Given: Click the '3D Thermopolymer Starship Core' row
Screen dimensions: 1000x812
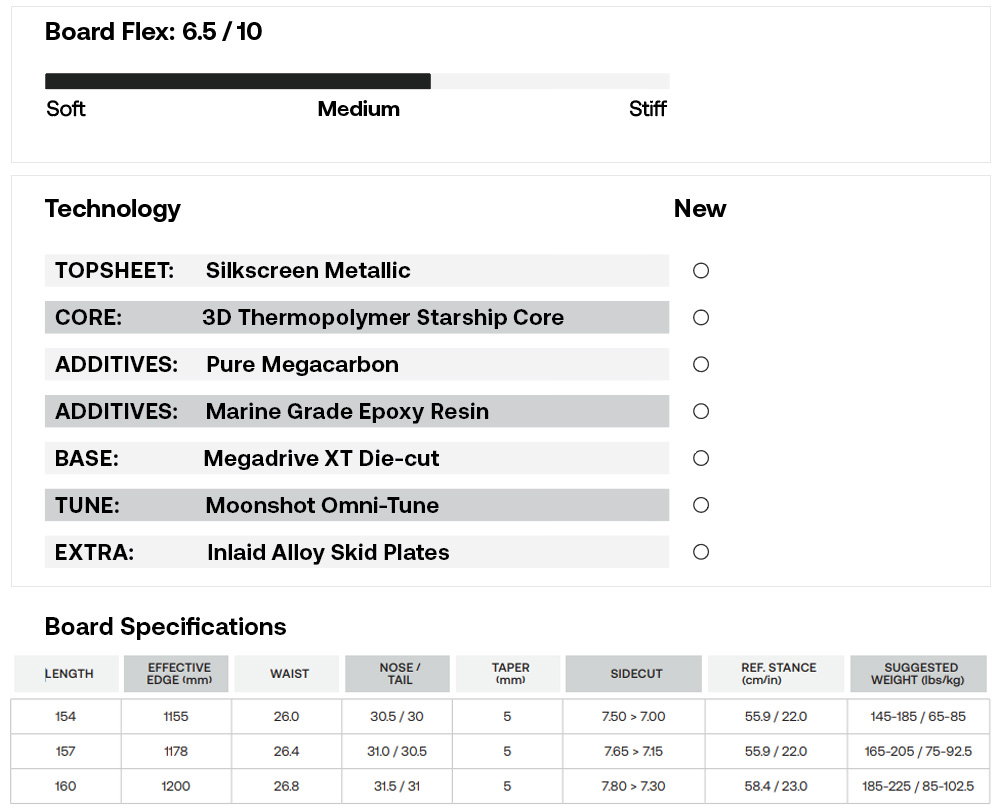Looking at the screenshot, I should (357, 318).
